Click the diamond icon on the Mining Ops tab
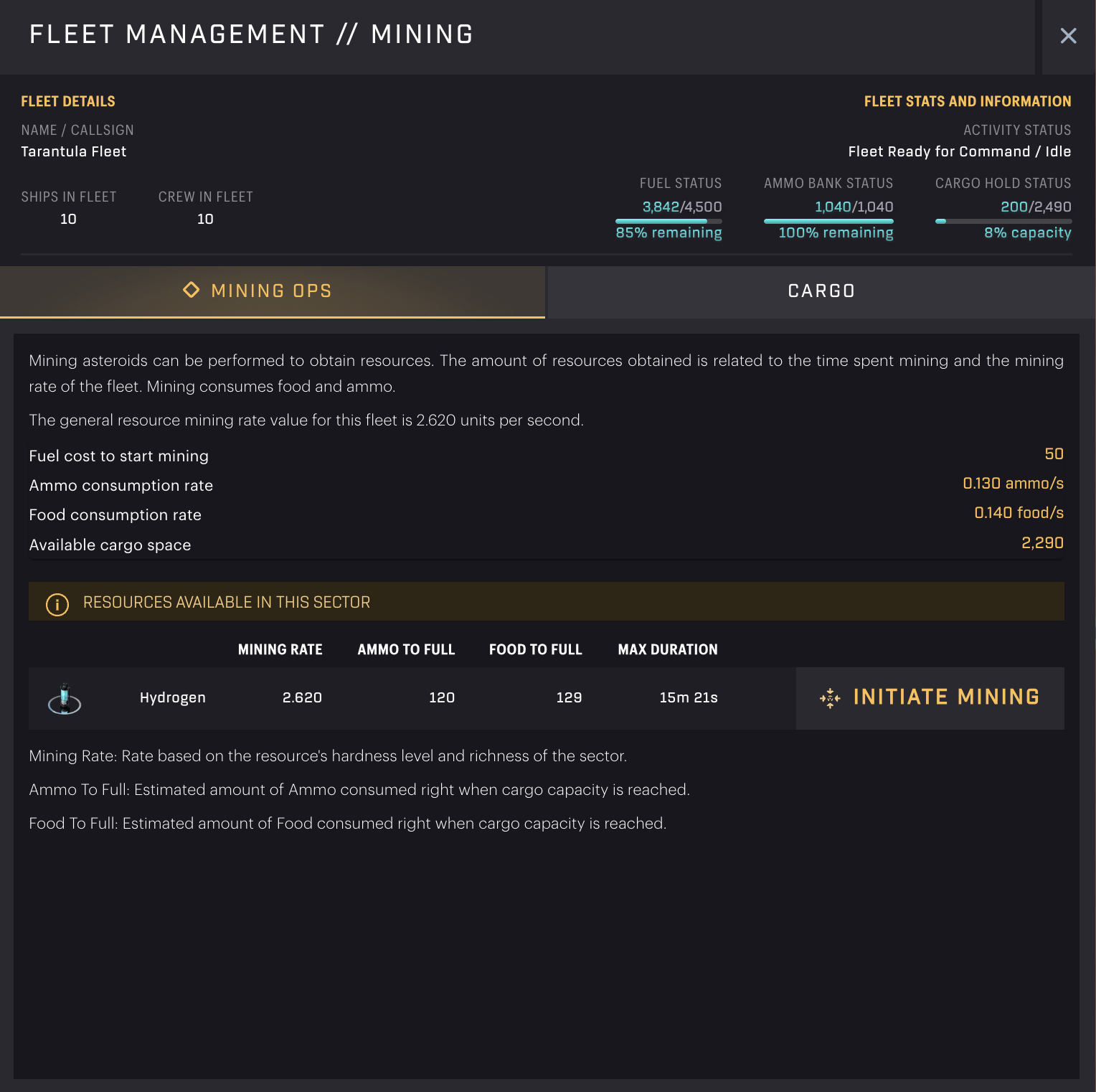 click(192, 290)
